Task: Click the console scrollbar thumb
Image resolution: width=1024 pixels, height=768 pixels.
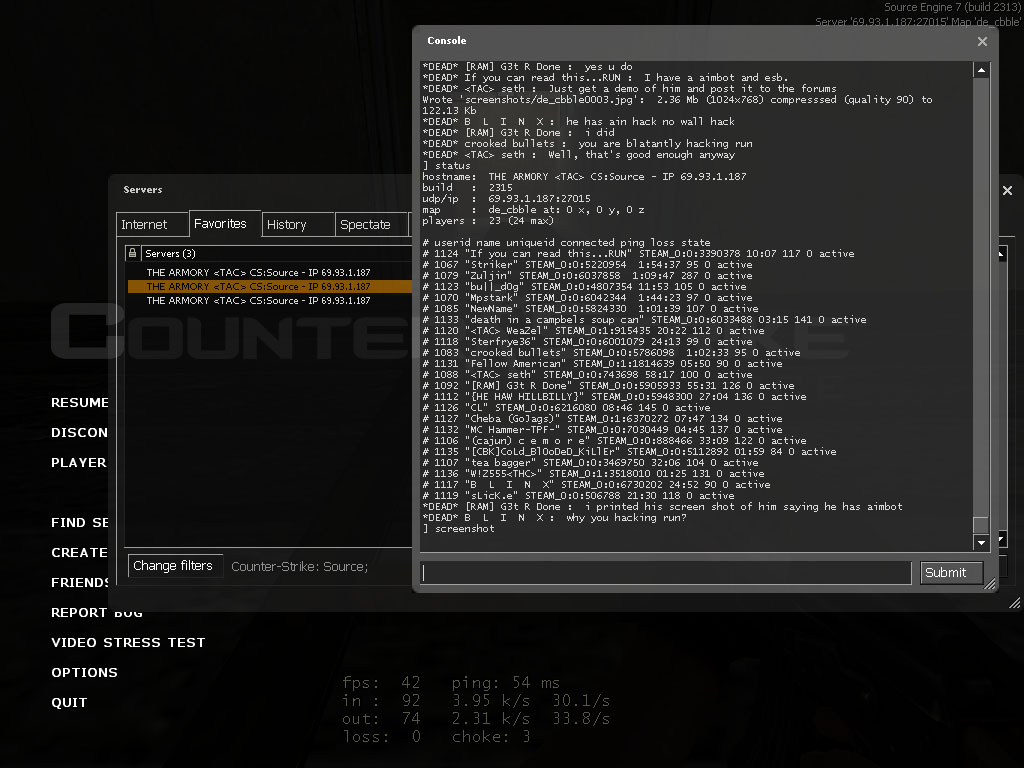Action: tap(981, 525)
